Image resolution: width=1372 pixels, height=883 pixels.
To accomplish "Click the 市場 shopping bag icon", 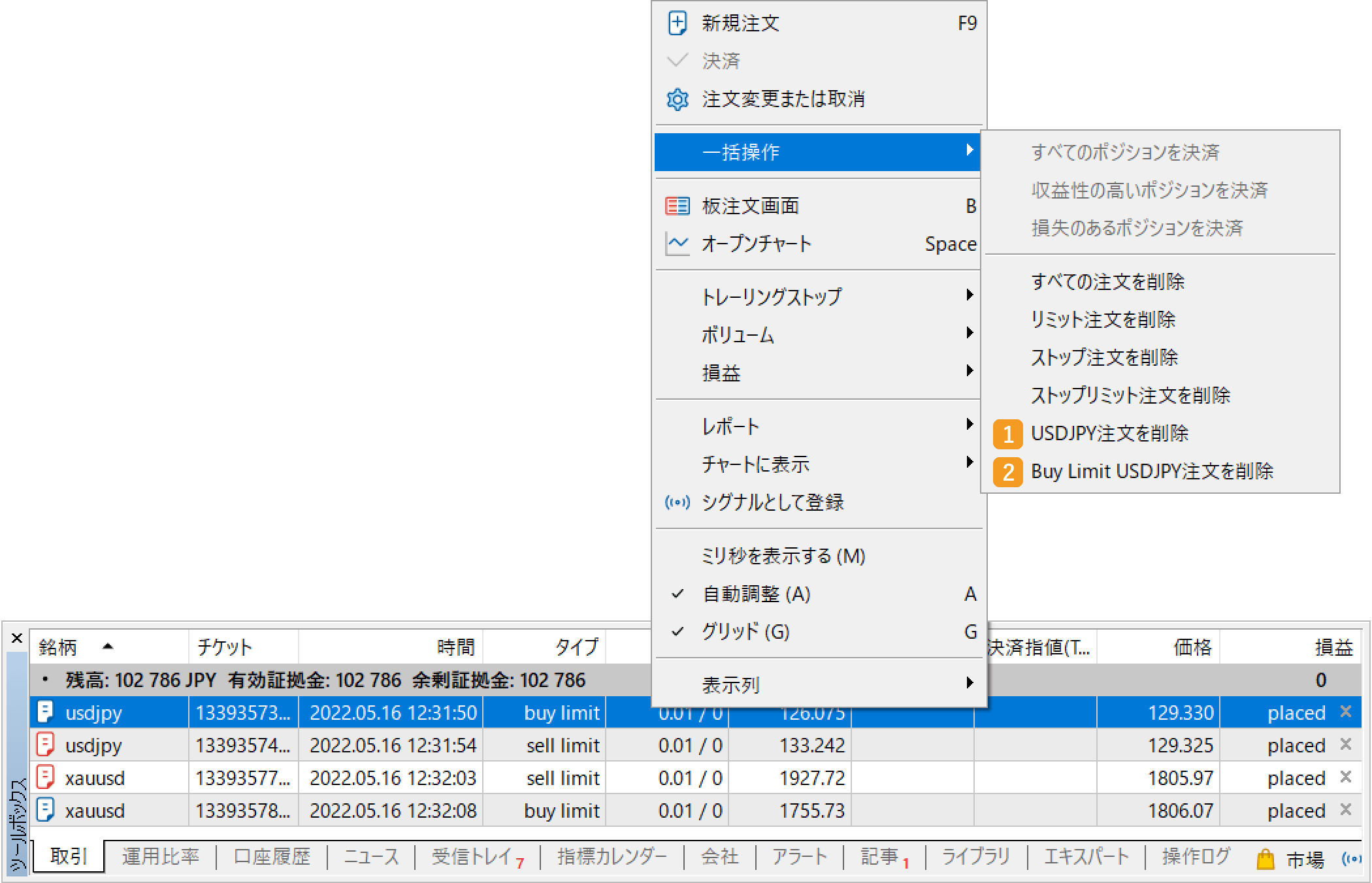I will coord(1266,859).
